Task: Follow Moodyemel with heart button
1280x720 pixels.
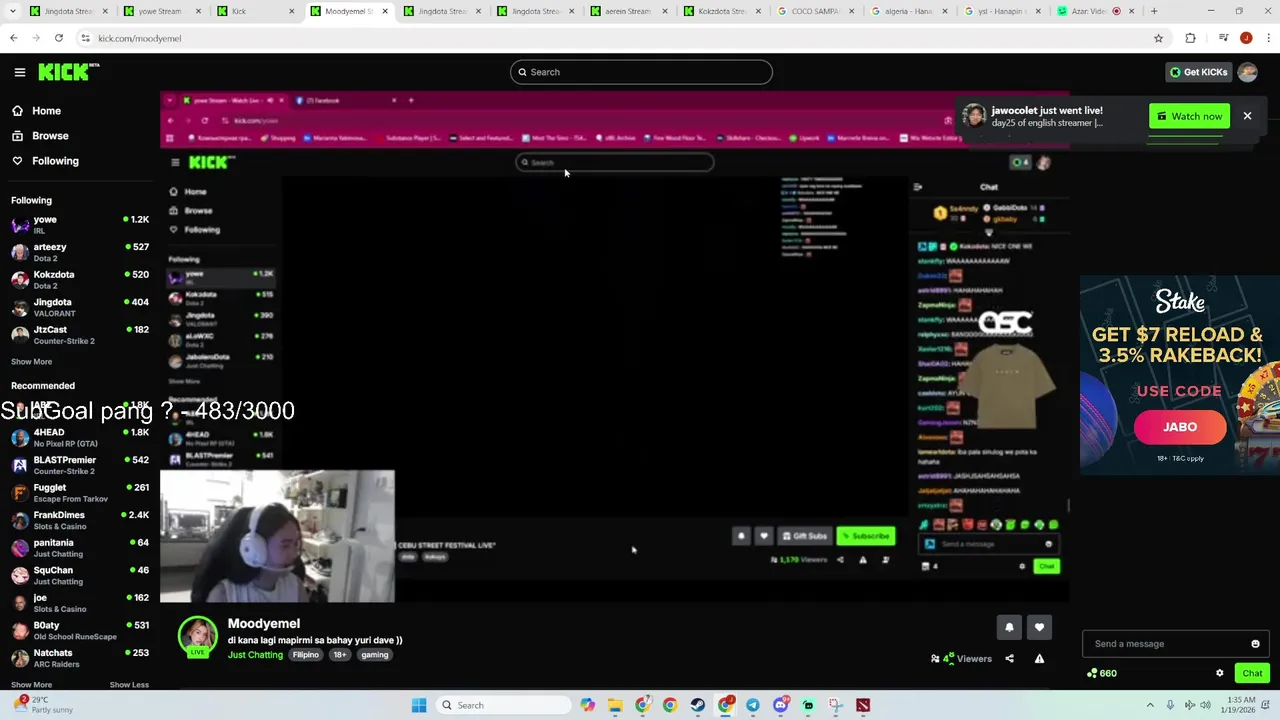Action: pyautogui.click(x=1039, y=627)
